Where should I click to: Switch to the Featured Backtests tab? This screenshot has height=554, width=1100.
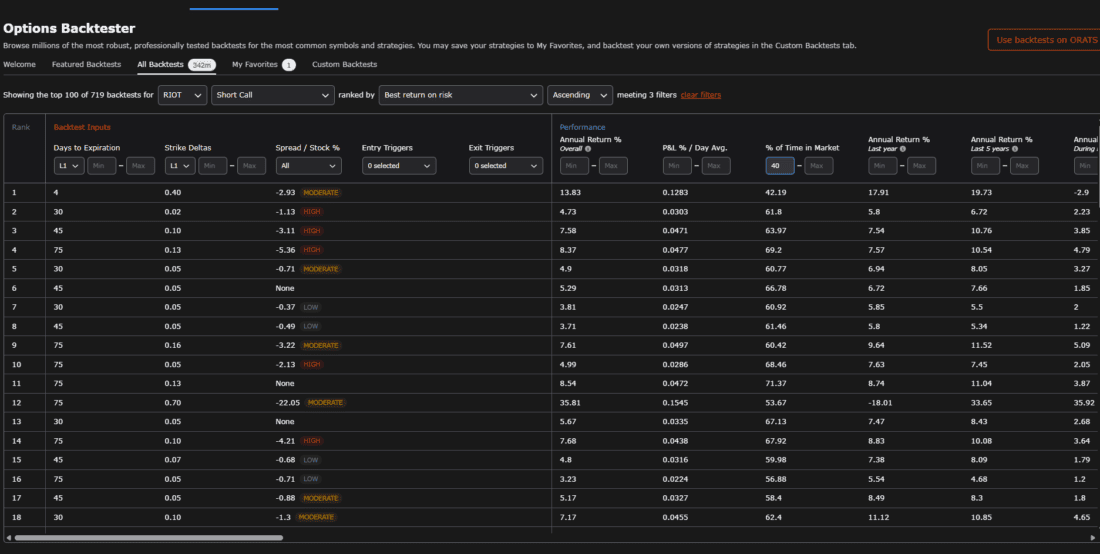86,65
